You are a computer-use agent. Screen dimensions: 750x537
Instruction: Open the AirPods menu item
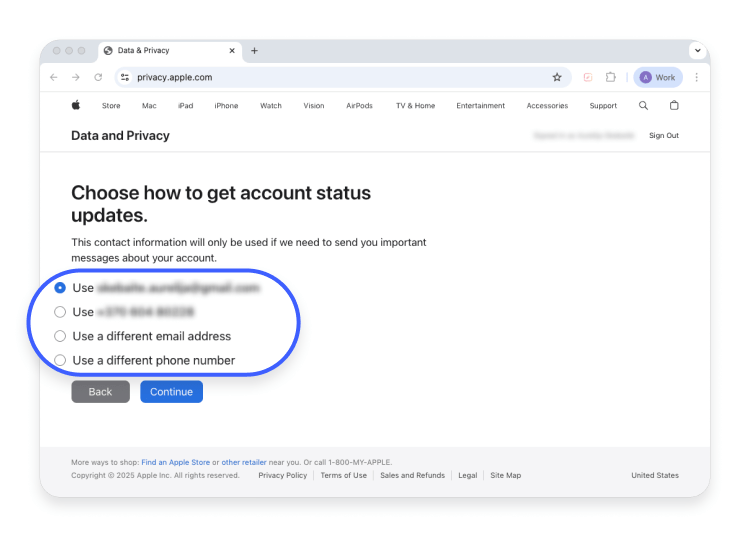pyautogui.click(x=359, y=106)
